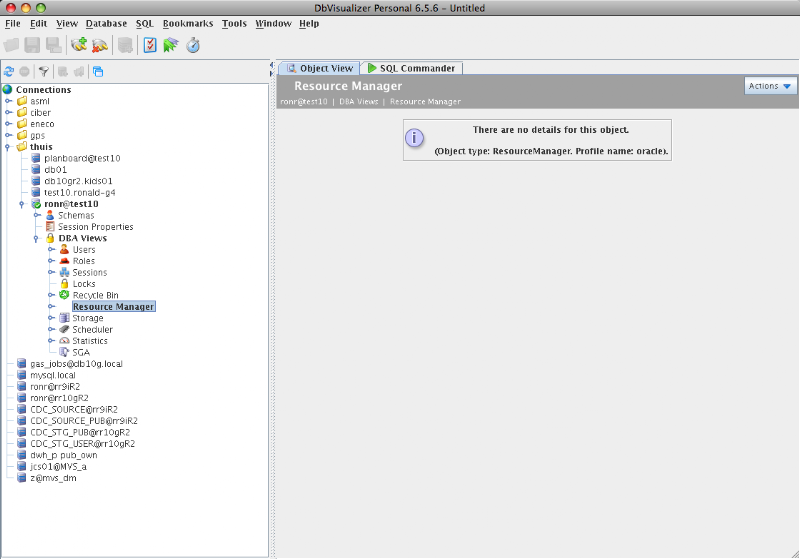Collapse the DBA Views node

tap(36, 239)
